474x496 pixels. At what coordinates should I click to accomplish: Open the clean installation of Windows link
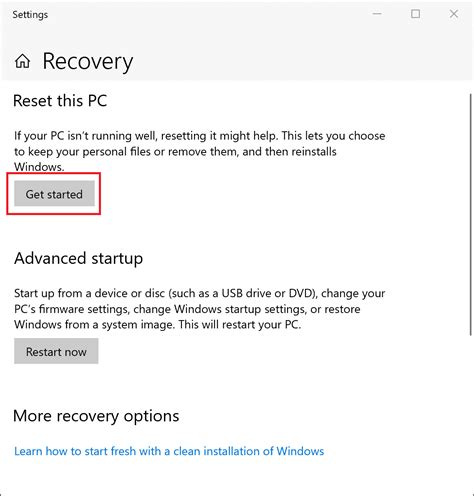[x=169, y=451]
